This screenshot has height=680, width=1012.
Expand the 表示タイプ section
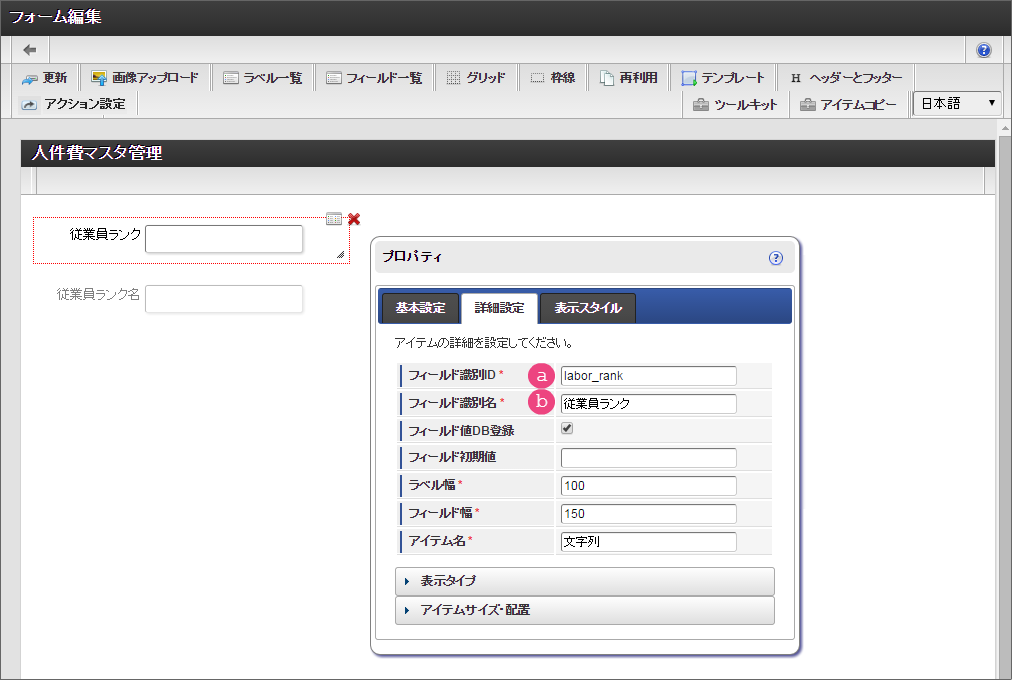click(x=584, y=581)
